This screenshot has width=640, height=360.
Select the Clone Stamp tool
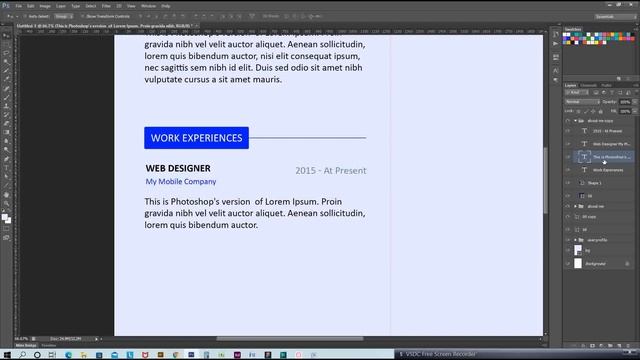tap(6, 106)
